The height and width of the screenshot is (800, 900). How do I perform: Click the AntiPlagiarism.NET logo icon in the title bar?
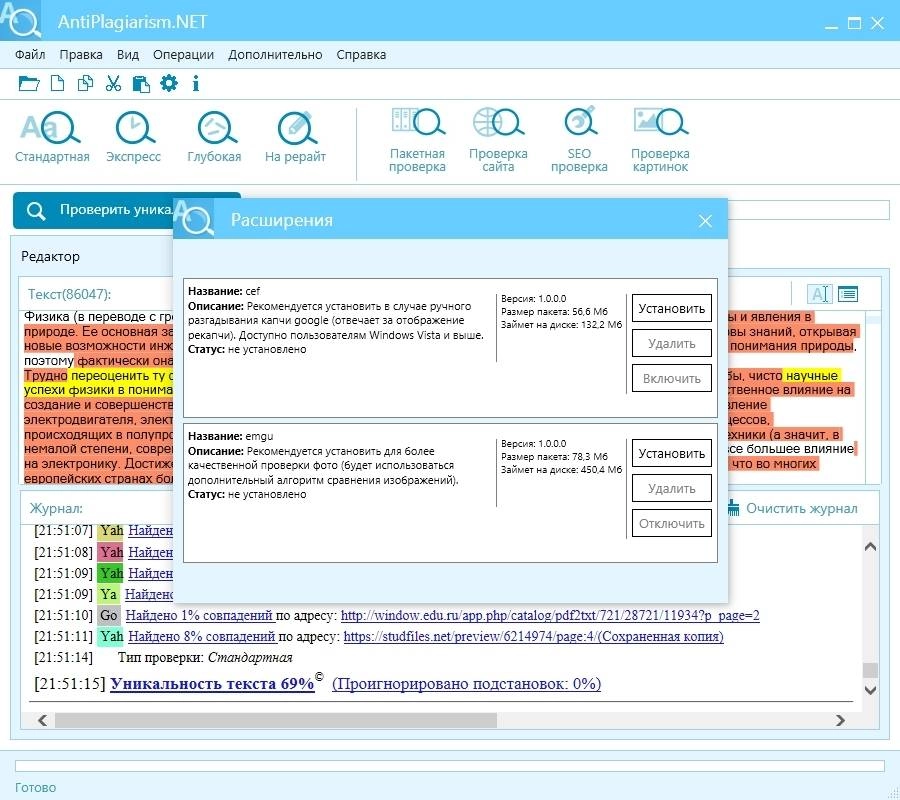tap(21, 20)
